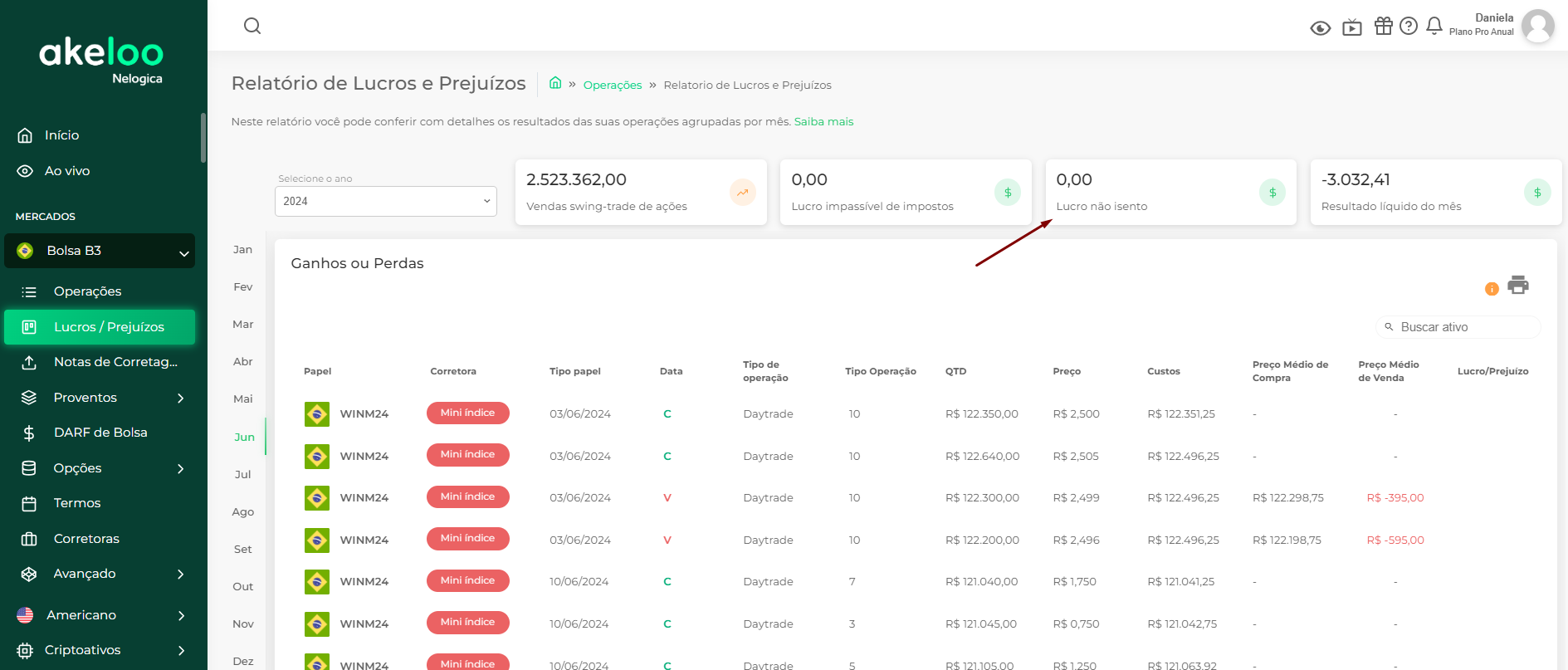Open the gift box icon
The height and width of the screenshot is (670, 1568).
1383,26
